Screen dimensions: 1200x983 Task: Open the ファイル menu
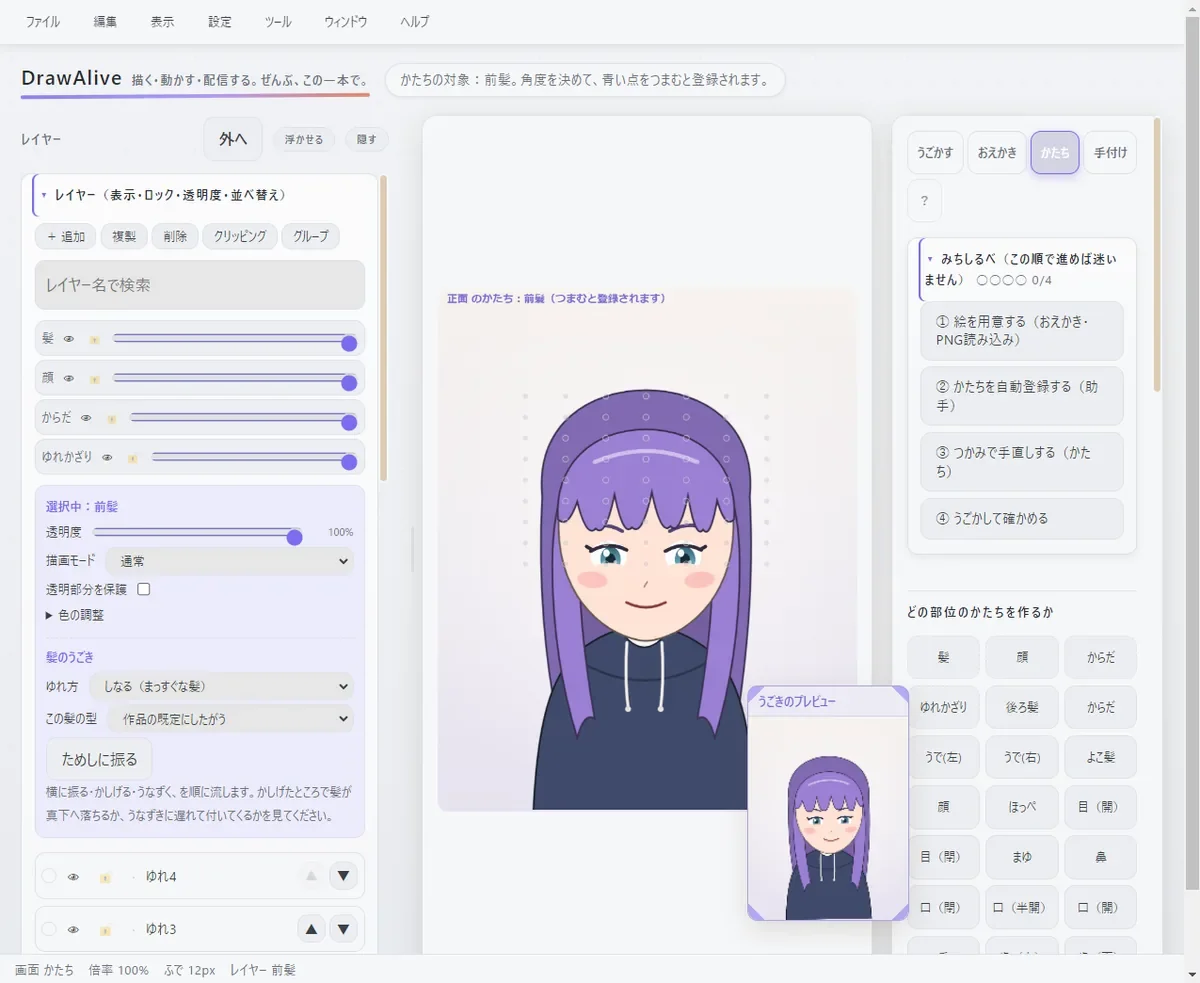click(x=42, y=22)
